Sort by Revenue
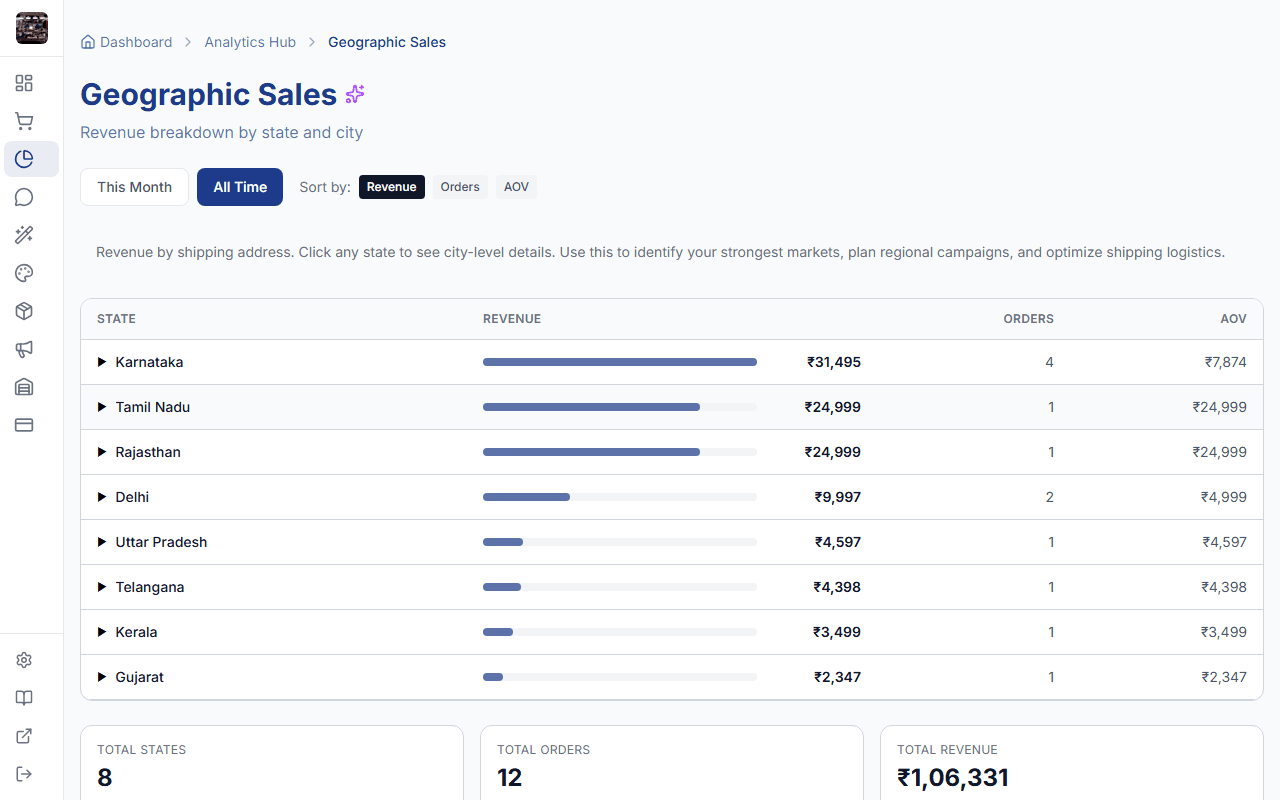Image resolution: width=1280 pixels, height=800 pixels. pyautogui.click(x=392, y=187)
